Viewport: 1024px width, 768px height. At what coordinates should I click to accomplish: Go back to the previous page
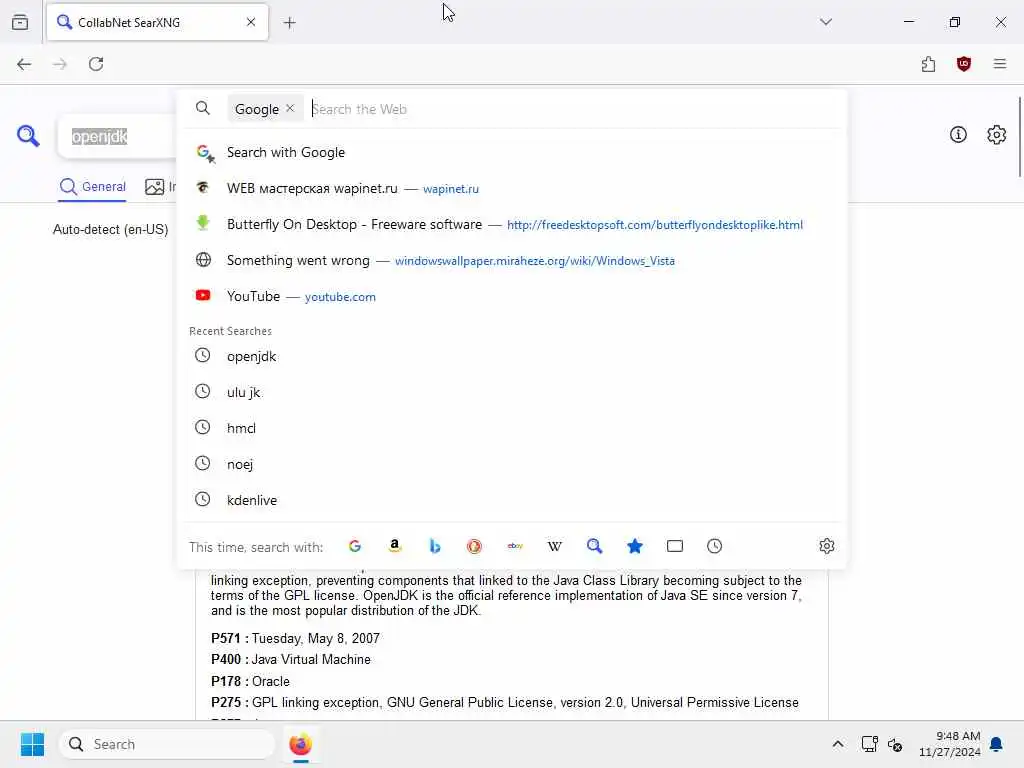[24, 64]
